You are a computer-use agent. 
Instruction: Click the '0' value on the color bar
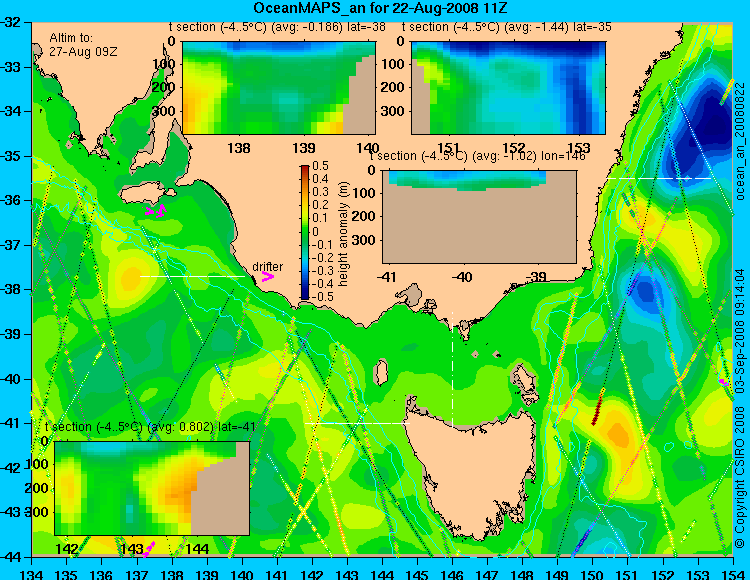pos(316,231)
